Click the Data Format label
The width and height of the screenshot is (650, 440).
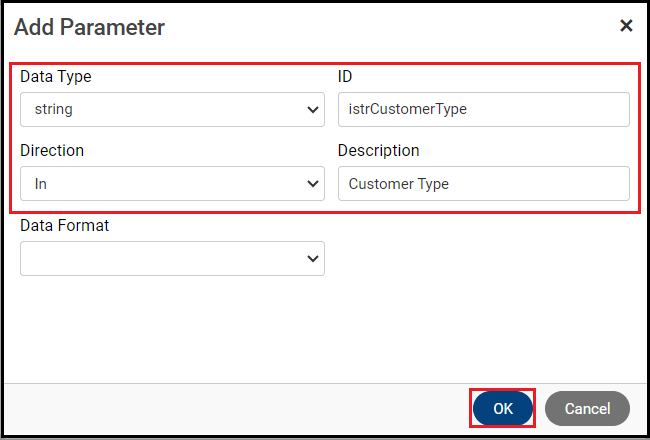point(65,225)
